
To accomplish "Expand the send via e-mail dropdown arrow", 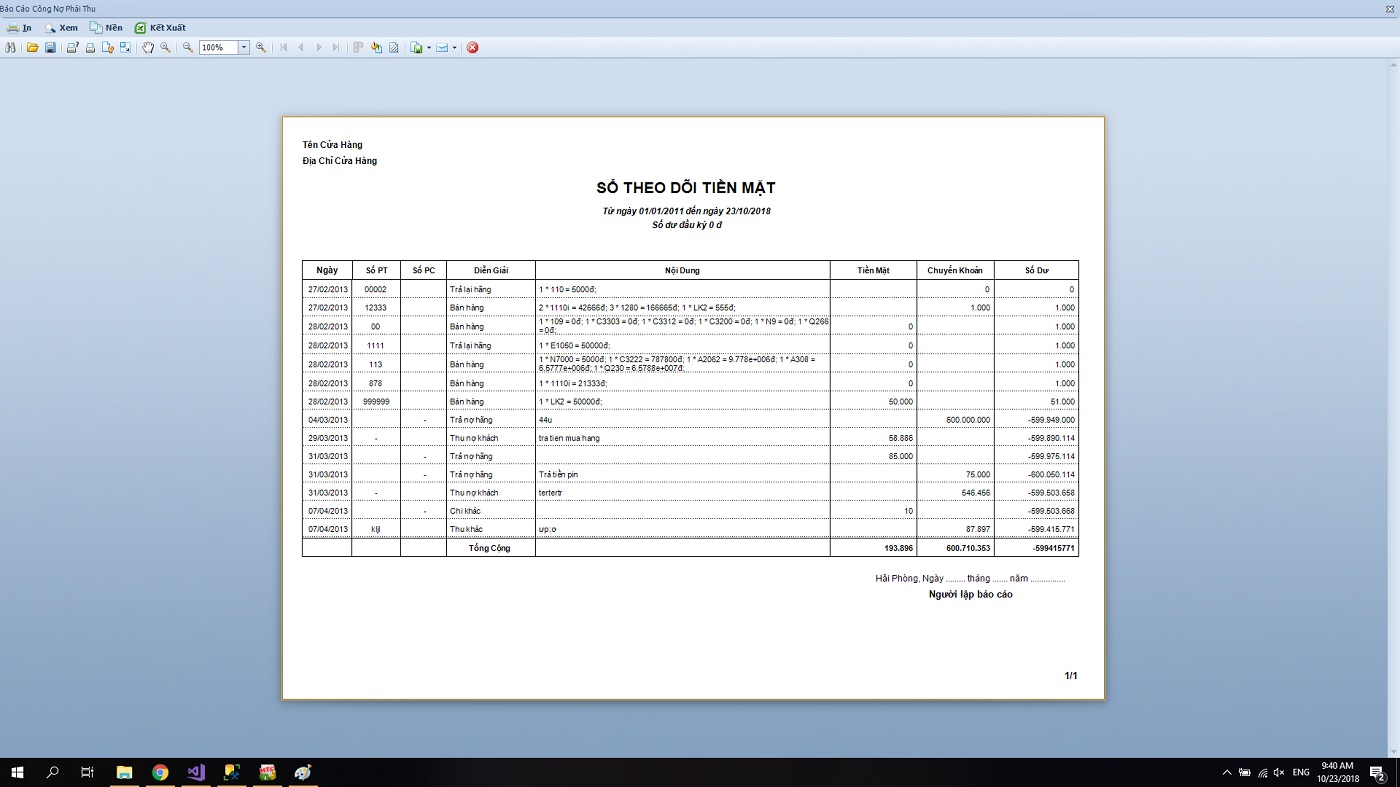I will point(454,47).
